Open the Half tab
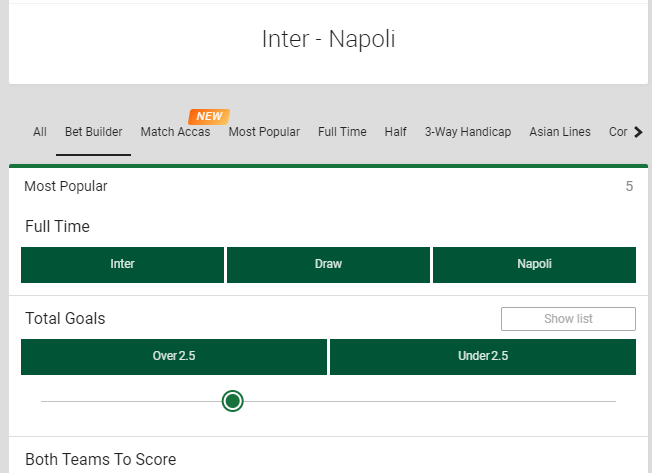Image resolution: width=652 pixels, height=473 pixels. [395, 132]
